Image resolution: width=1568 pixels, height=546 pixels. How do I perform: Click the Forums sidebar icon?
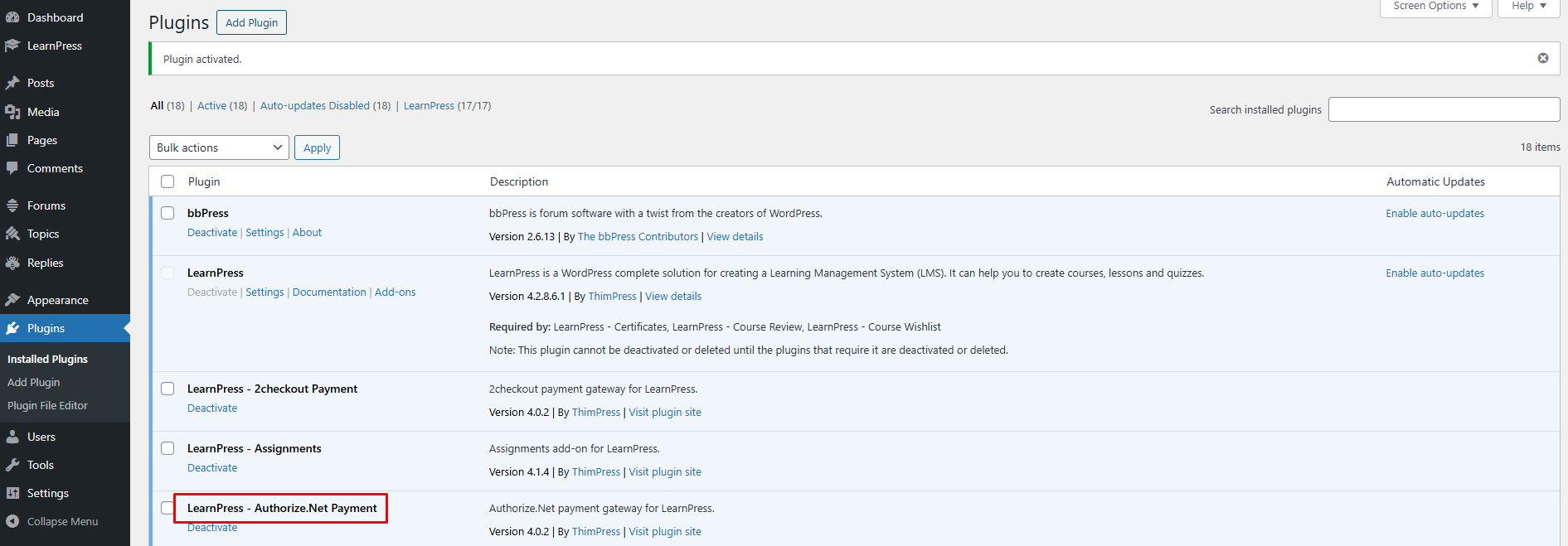12,205
